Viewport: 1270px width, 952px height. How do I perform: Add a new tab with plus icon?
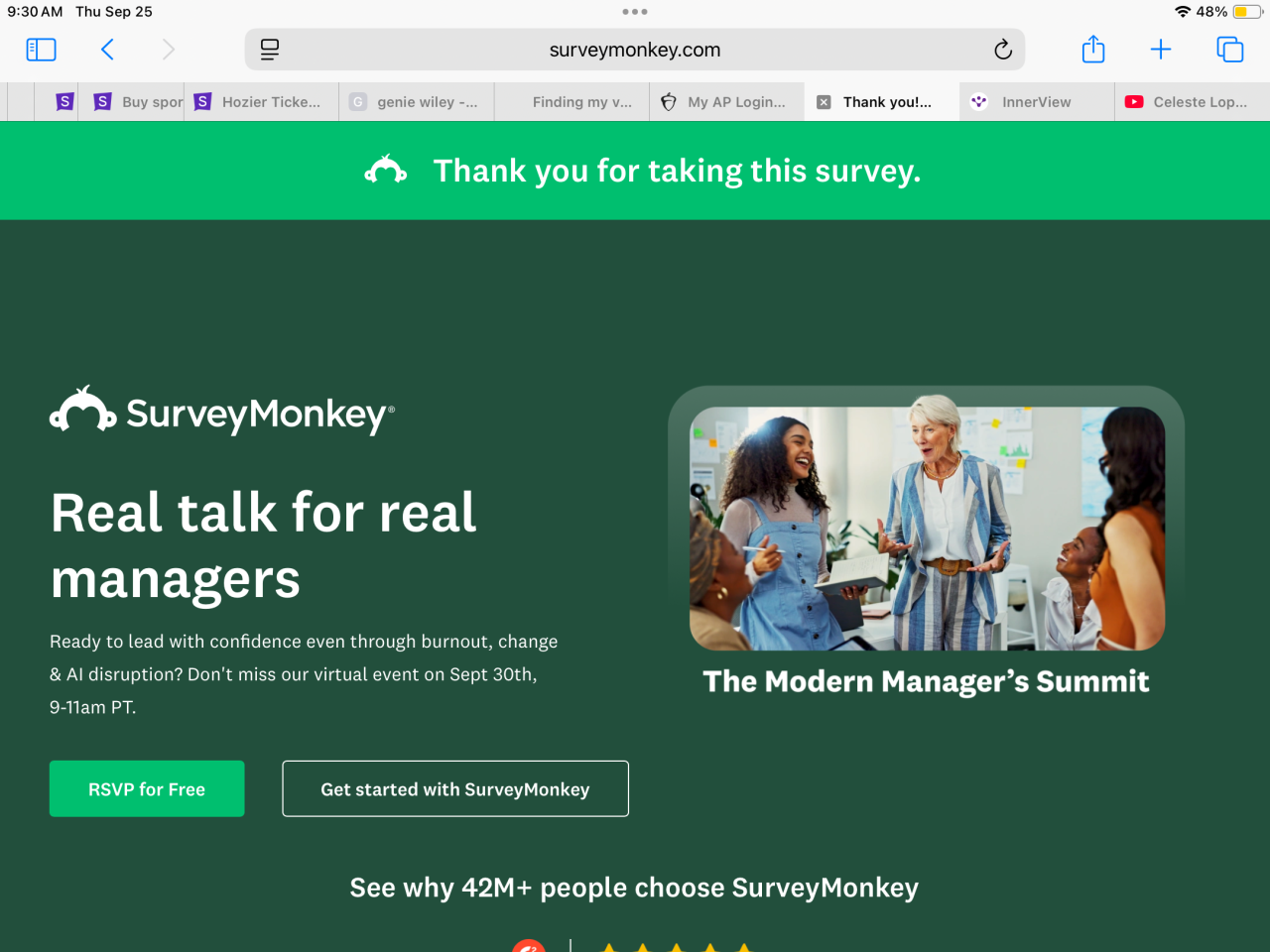point(1161,50)
